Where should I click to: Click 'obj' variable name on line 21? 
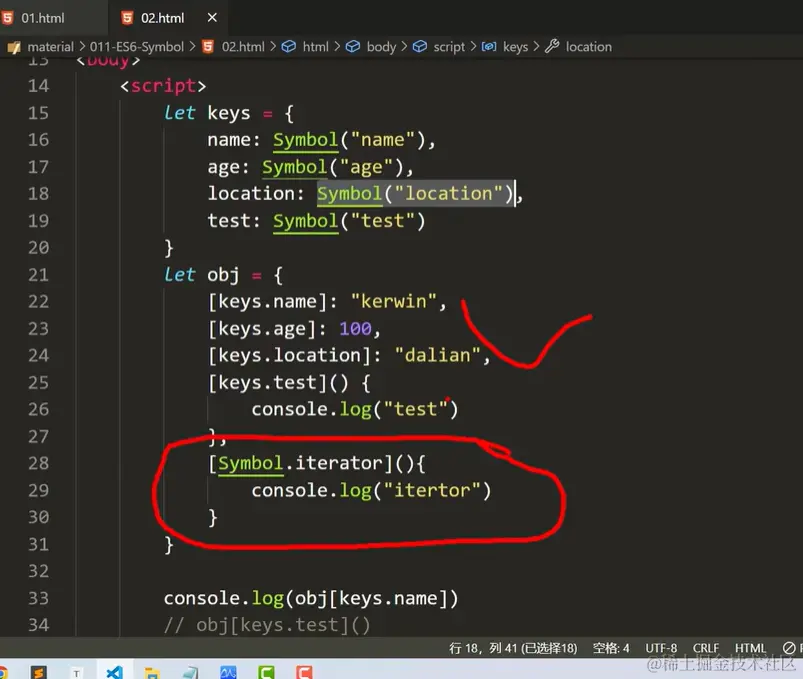223,275
